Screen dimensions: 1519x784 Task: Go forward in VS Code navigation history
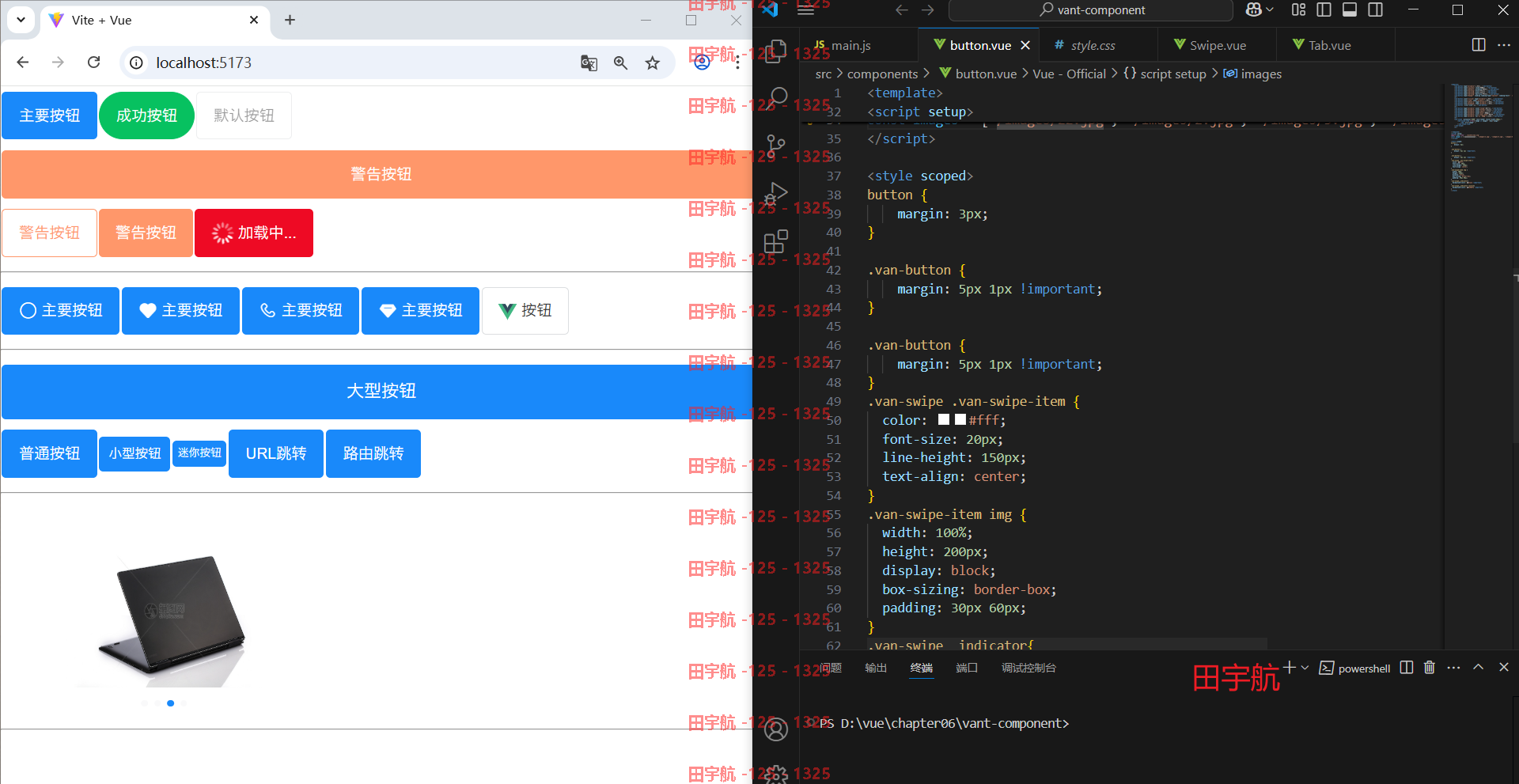click(x=928, y=10)
